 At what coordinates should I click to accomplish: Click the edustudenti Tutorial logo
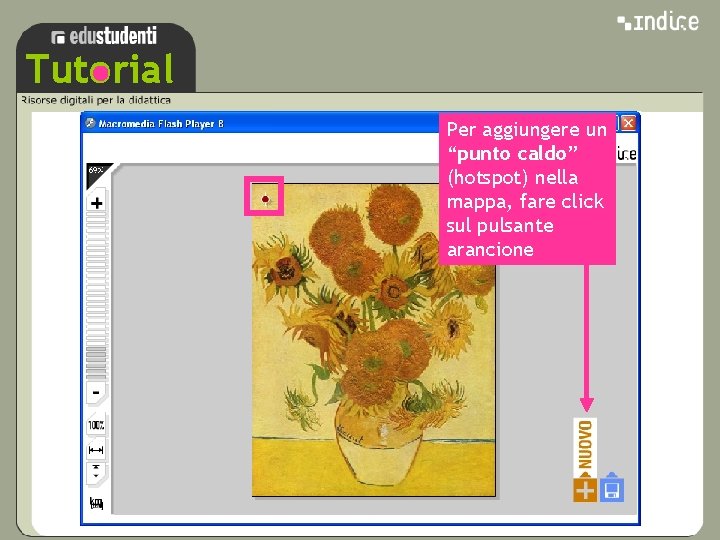click(x=106, y=58)
